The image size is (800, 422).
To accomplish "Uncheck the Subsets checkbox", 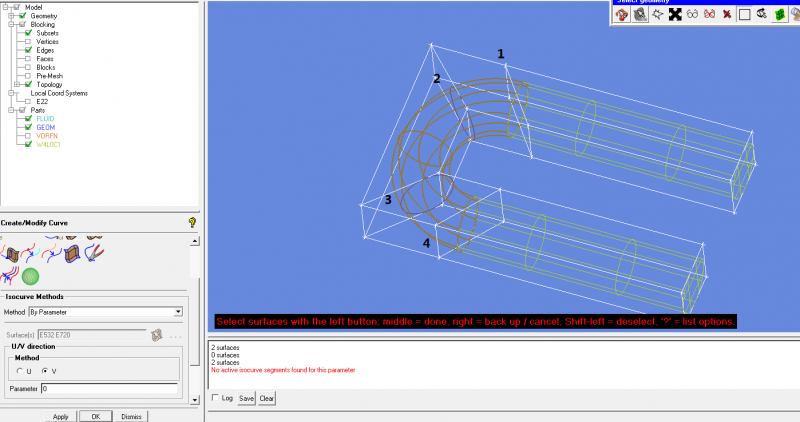I will 28,33.
